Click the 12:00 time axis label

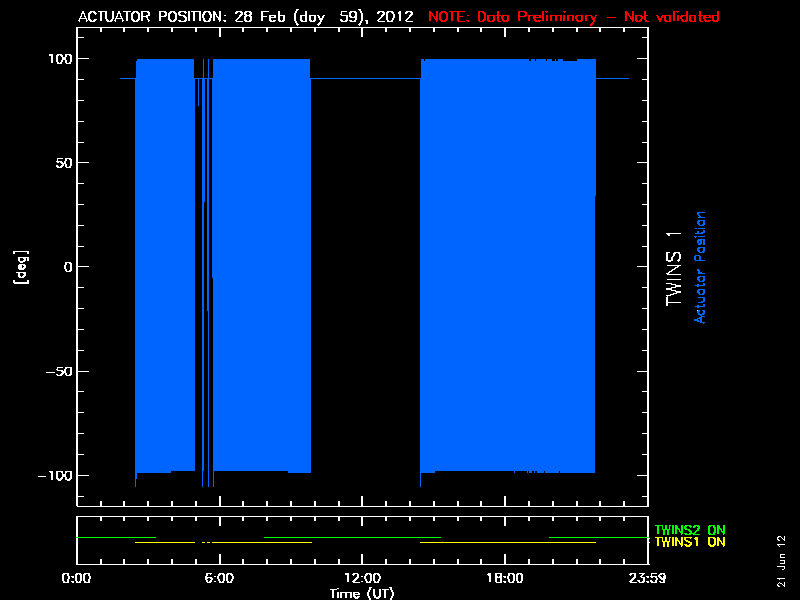tap(362, 578)
